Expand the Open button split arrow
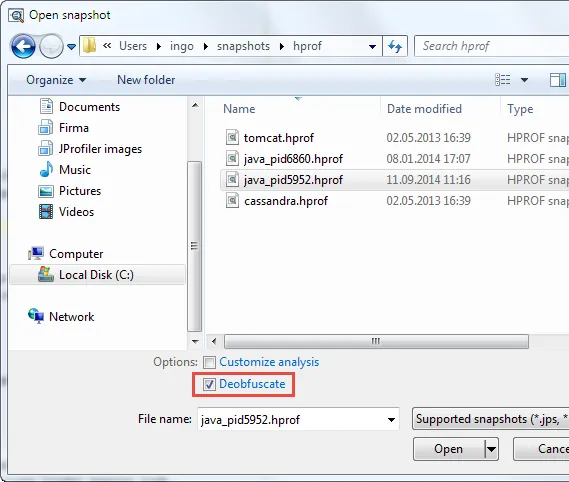 coord(491,449)
